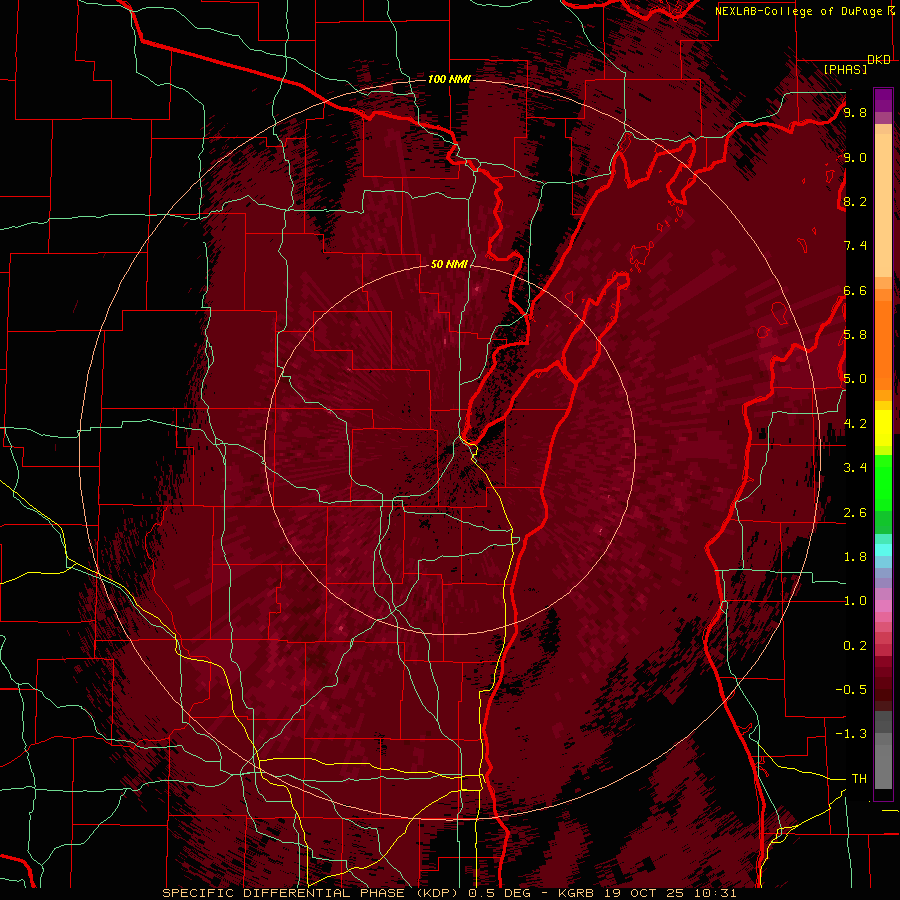The height and width of the screenshot is (900, 900).
Task: Pick the purple top band of the color bar
Action: [883, 100]
